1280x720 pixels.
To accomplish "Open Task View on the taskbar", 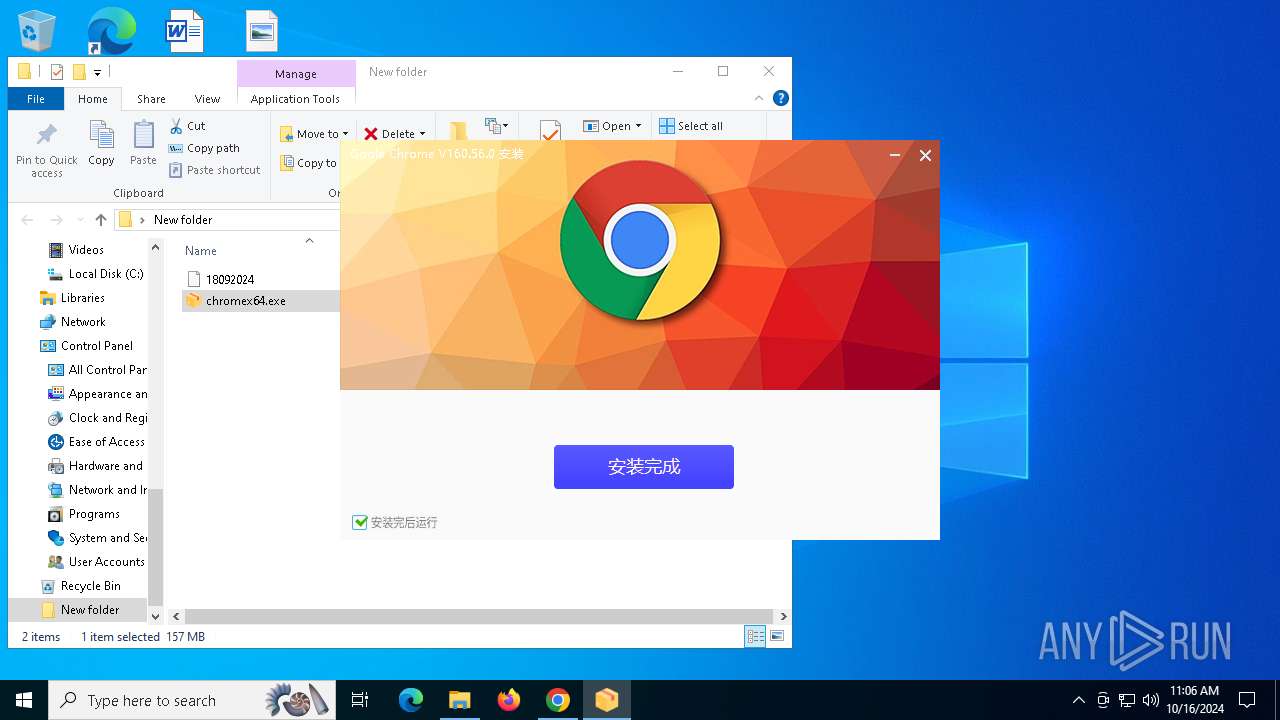I will pos(360,700).
